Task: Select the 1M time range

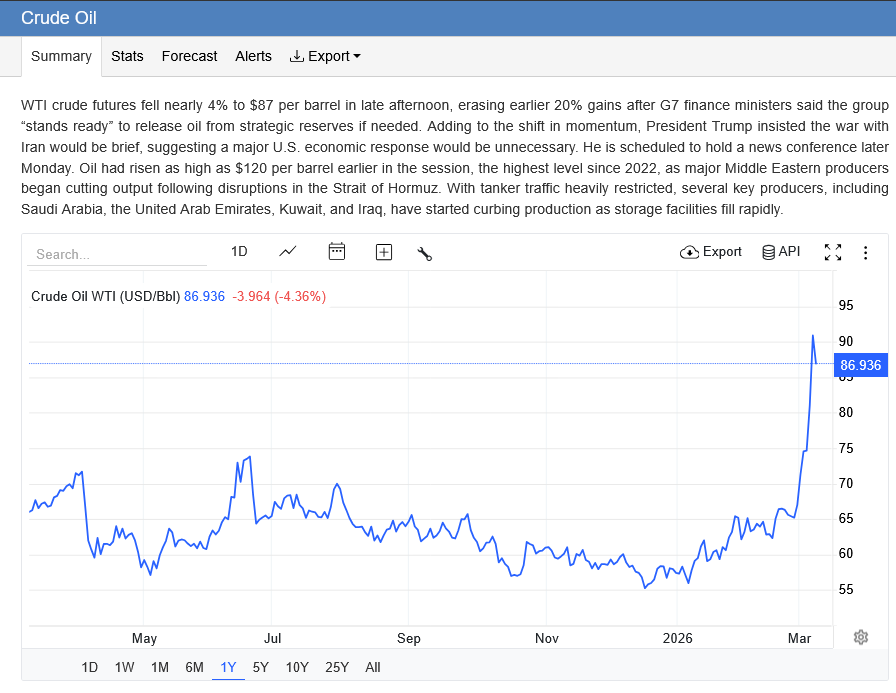Action: tap(159, 667)
